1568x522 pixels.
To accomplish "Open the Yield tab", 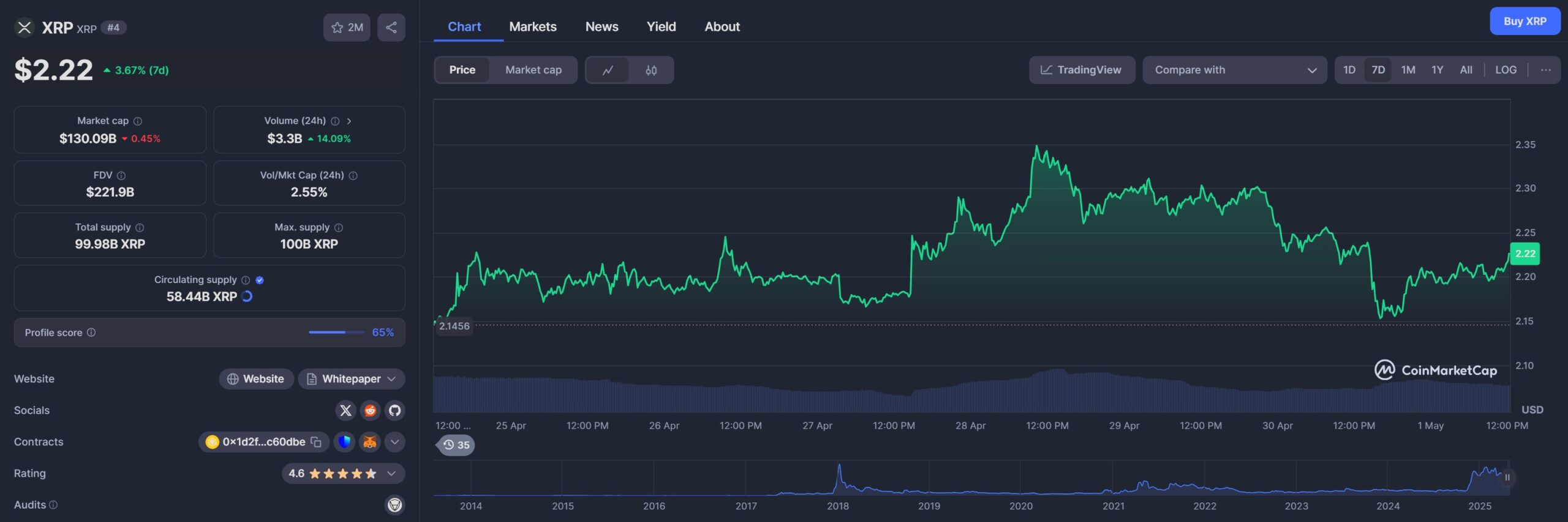I will click(661, 27).
